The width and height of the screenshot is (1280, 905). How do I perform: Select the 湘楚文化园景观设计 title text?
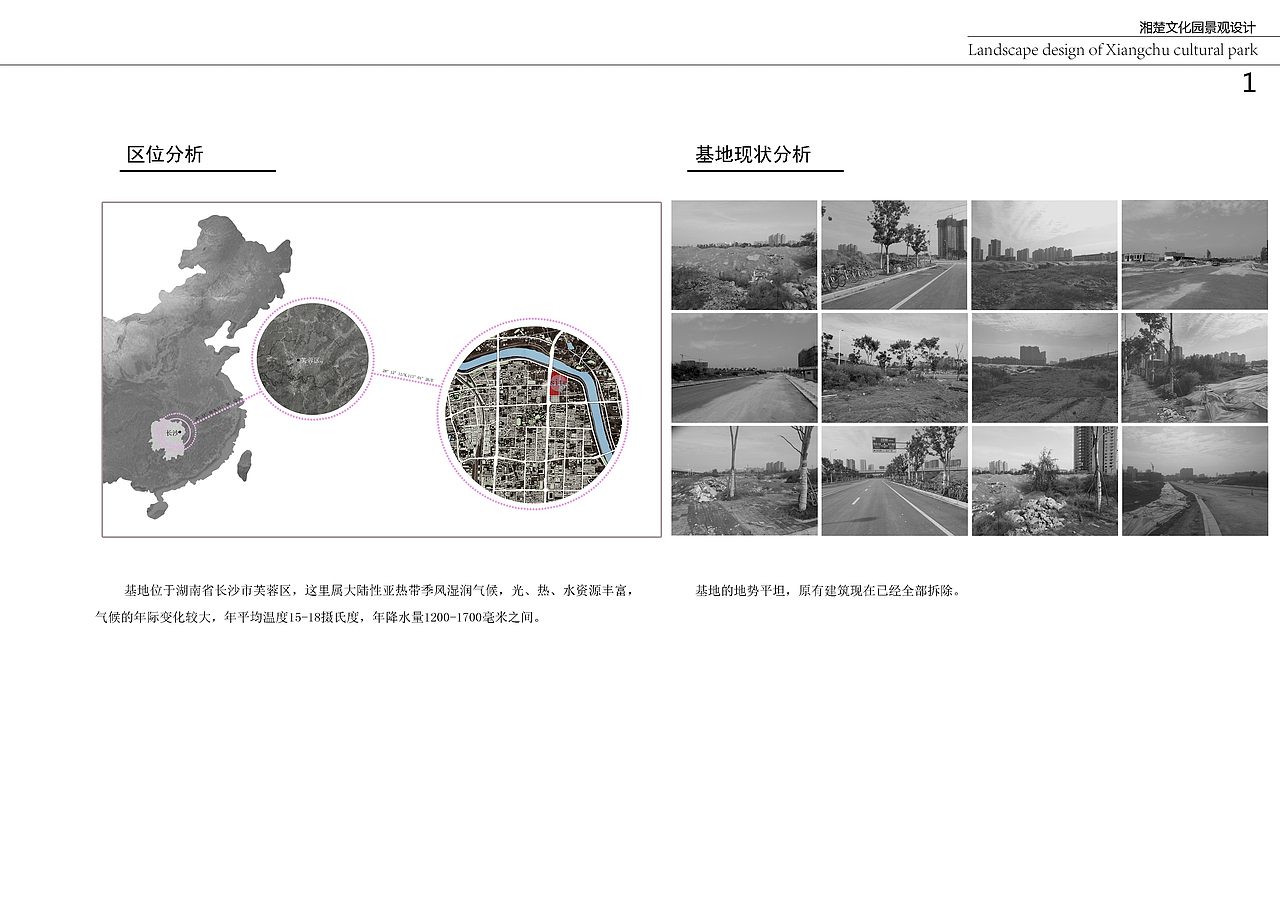[x=1197, y=28]
